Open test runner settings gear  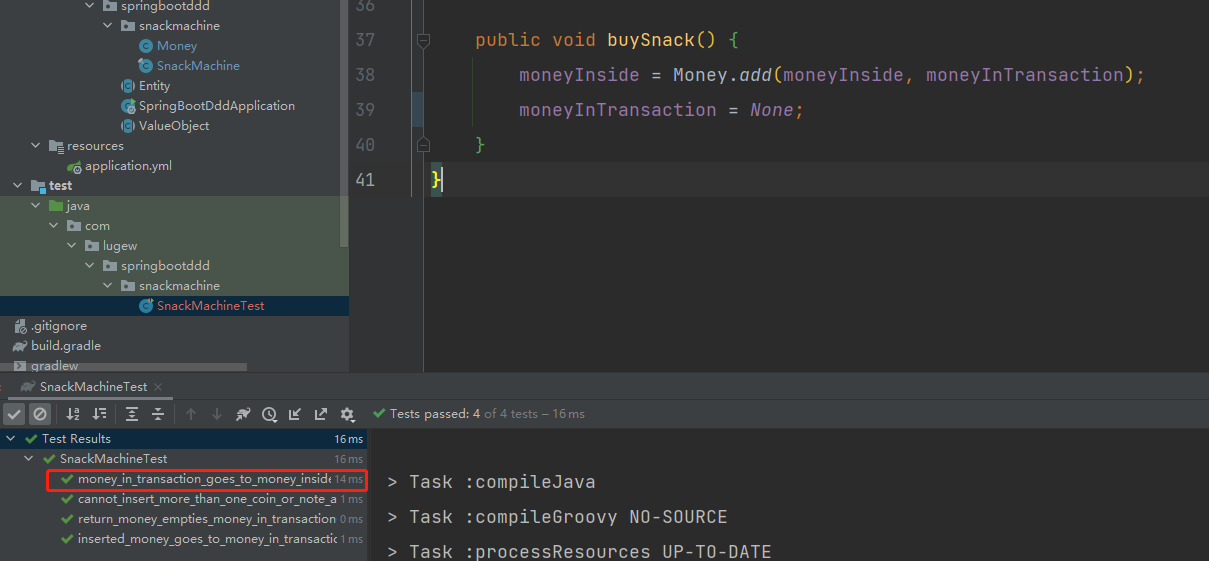coord(347,414)
